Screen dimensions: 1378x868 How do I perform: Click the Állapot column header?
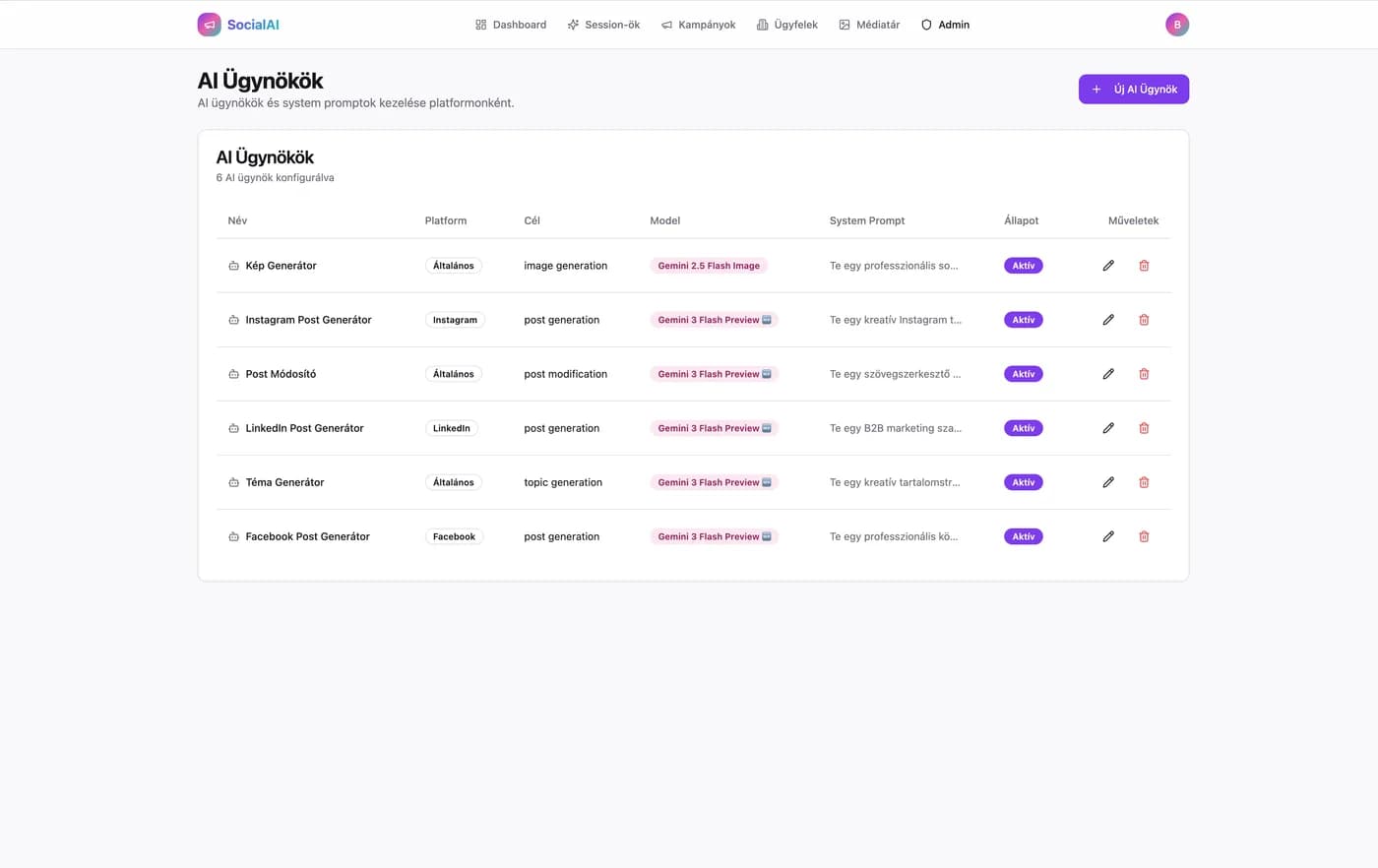coord(1021,220)
